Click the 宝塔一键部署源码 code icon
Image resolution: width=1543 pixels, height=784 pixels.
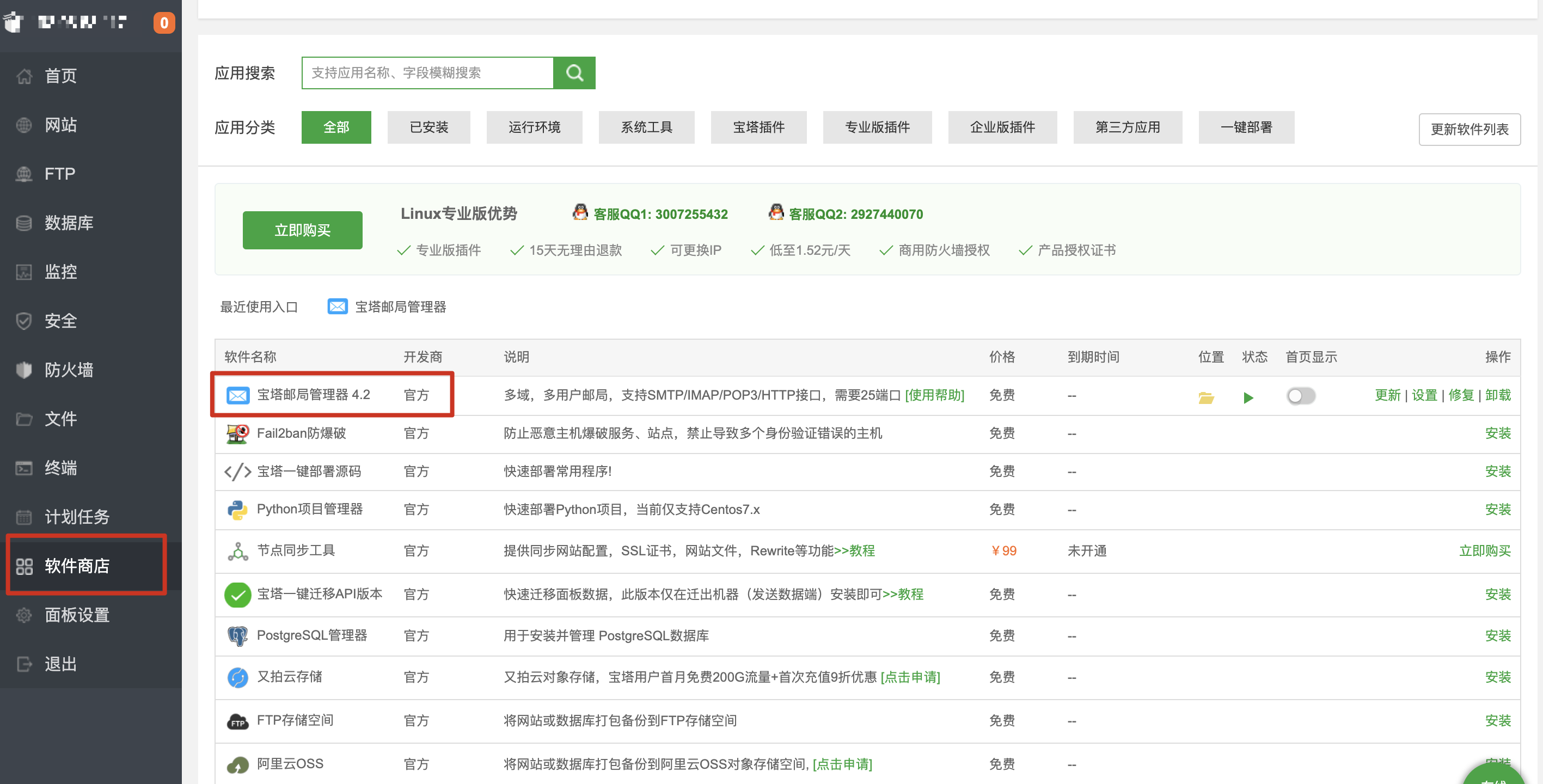pos(238,472)
